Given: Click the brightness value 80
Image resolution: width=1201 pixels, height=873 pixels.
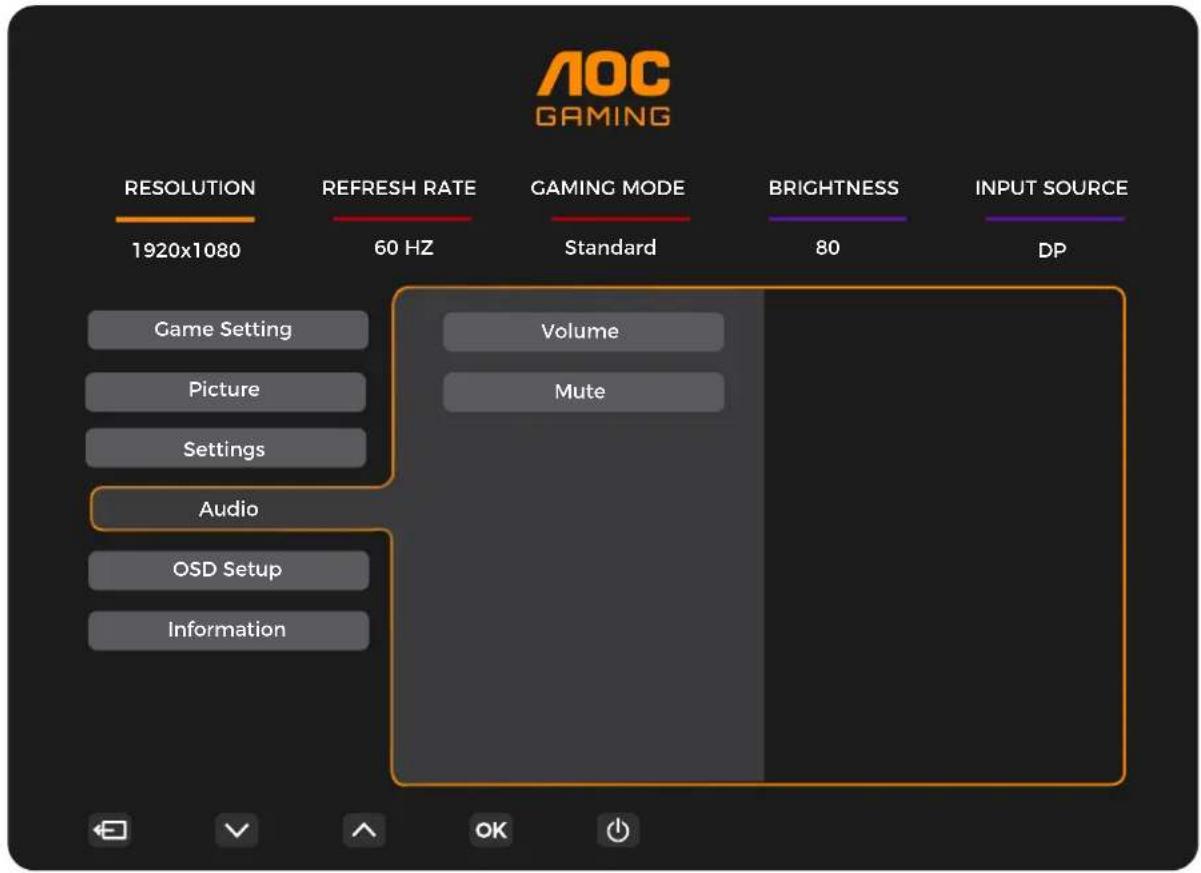Looking at the screenshot, I should [x=827, y=247].
